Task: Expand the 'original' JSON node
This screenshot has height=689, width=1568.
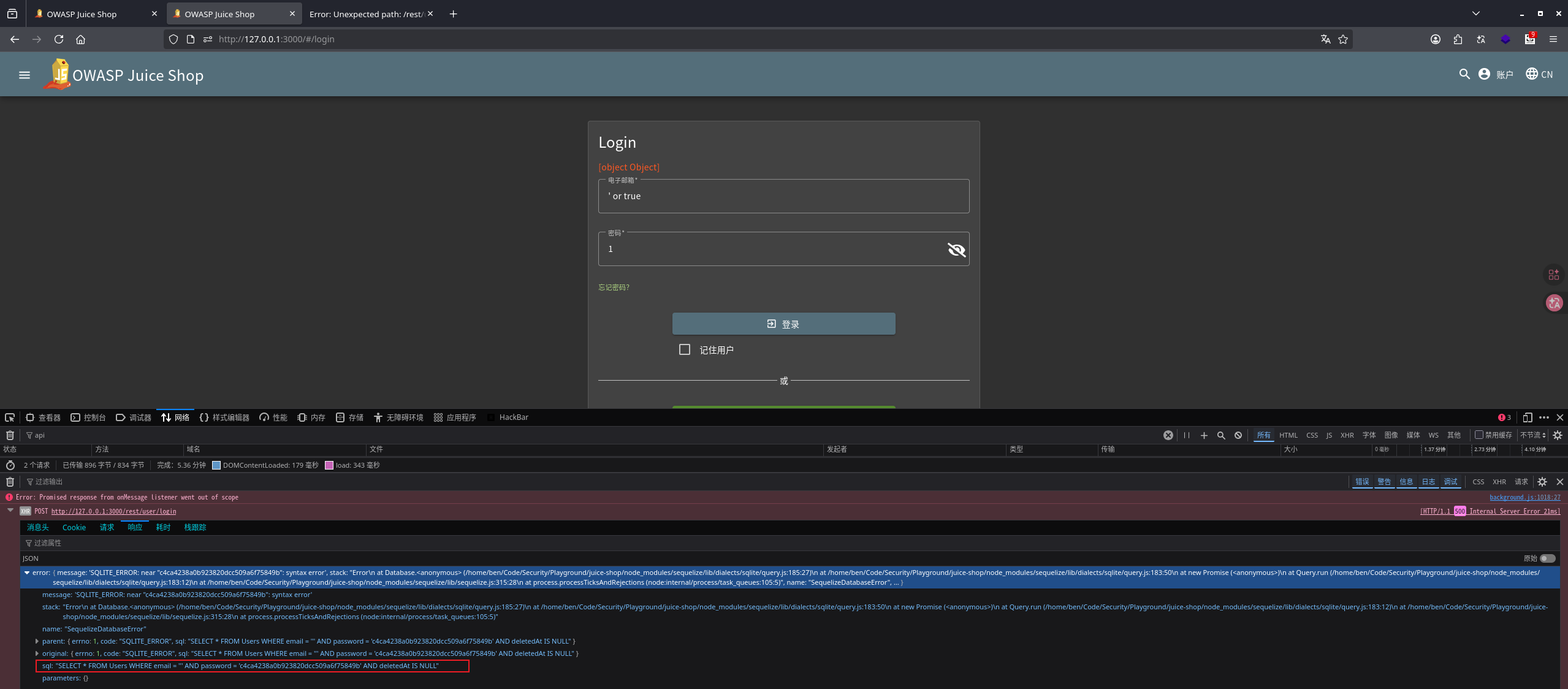Action: (x=37, y=653)
